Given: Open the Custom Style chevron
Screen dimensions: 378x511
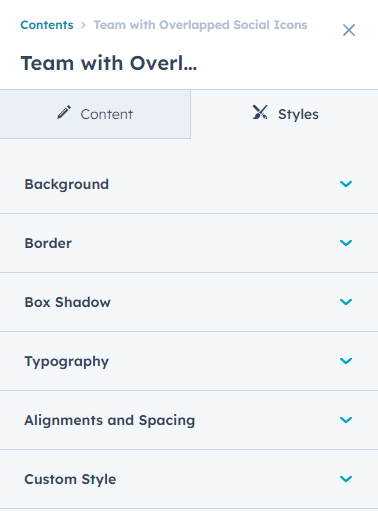Looking at the screenshot, I should [x=346, y=479].
